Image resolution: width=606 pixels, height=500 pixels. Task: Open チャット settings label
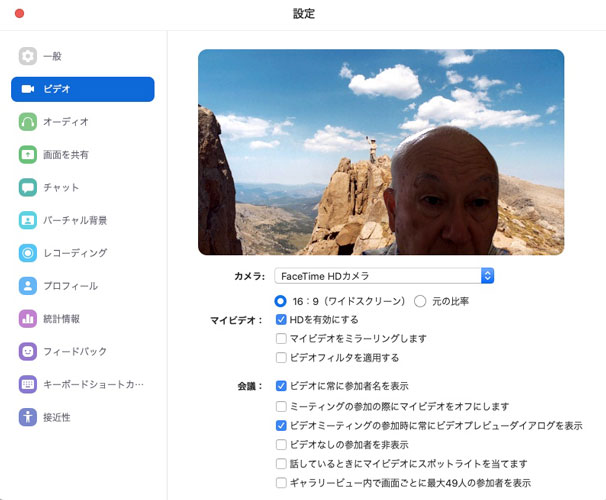click(61, 187)
